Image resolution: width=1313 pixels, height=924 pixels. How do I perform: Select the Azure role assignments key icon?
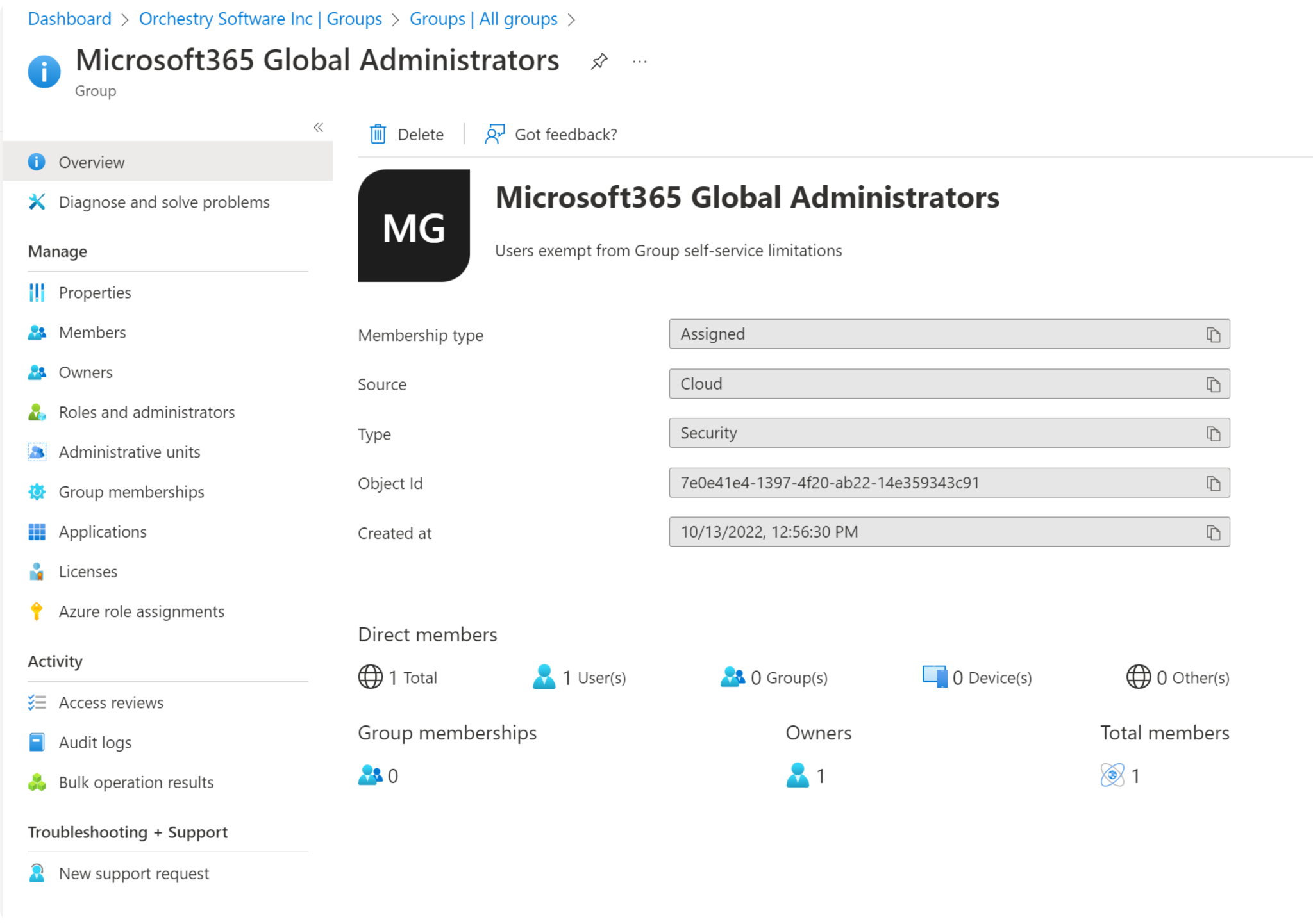[37, 611]
